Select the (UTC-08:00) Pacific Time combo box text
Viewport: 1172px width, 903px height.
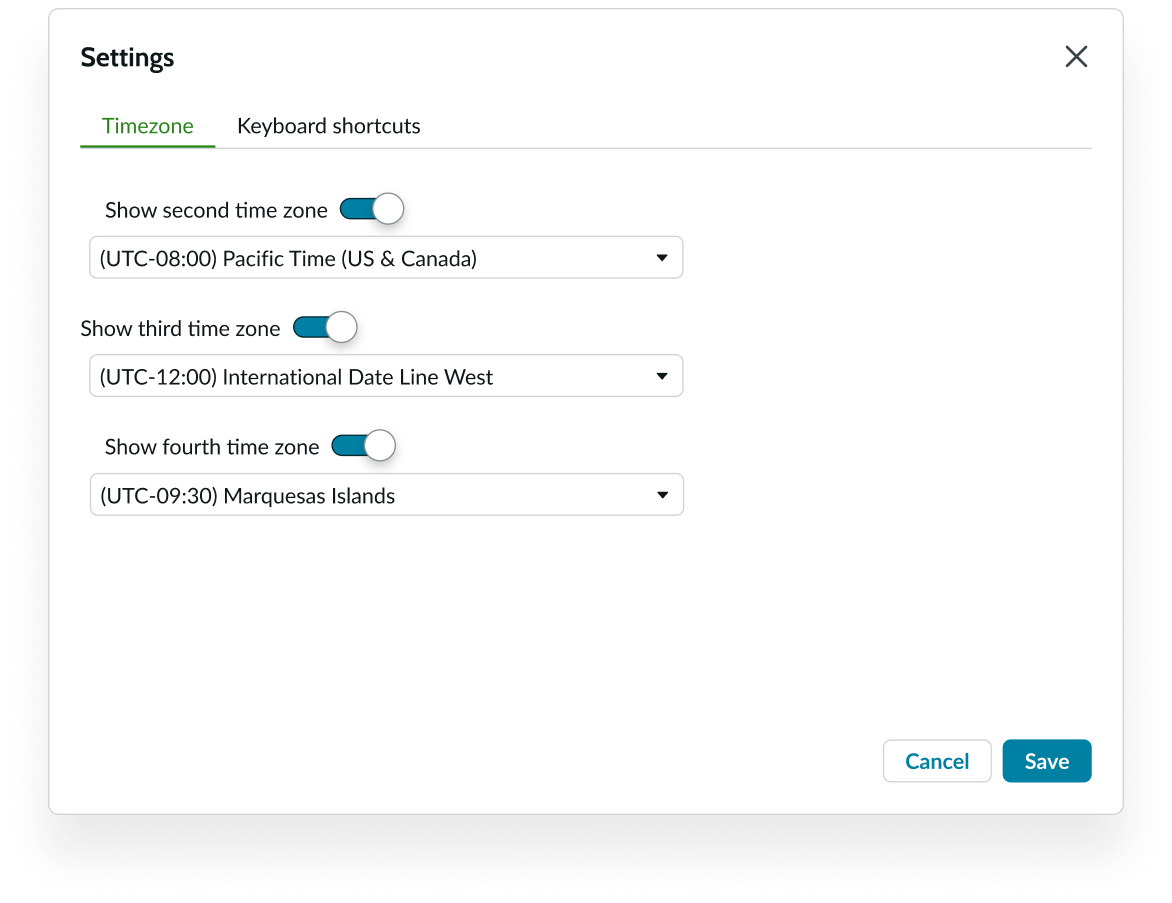point(288,259)
